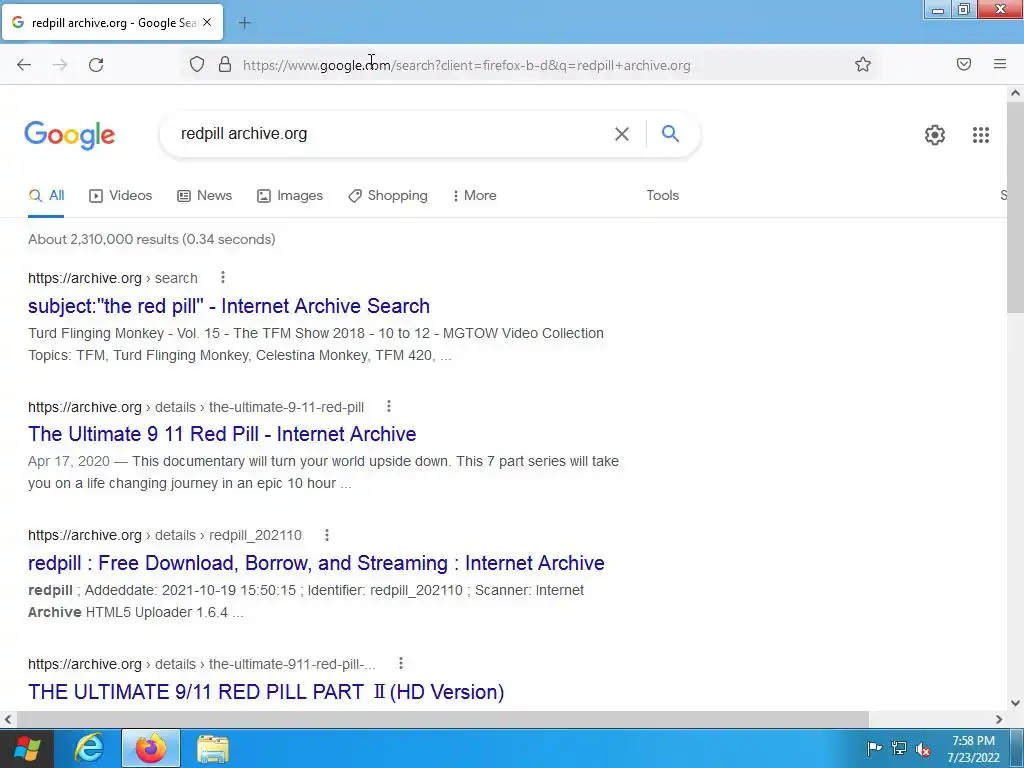Click the scroll up arrow
1024x768 pixels.
pyautogui.click(x=1015, y=93)
